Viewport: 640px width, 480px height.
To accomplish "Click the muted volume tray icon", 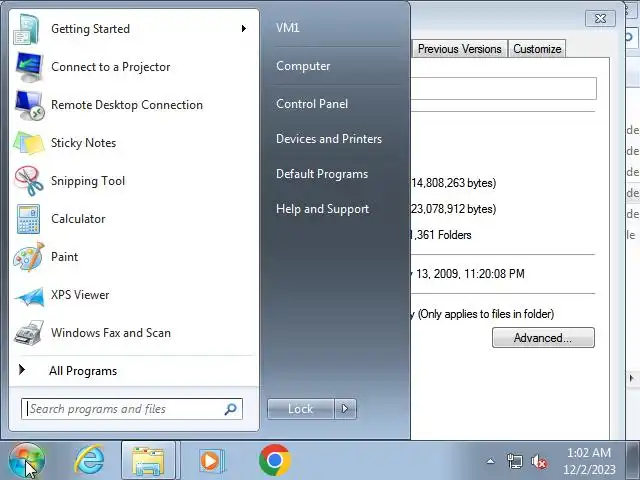I will coord(539,462).
